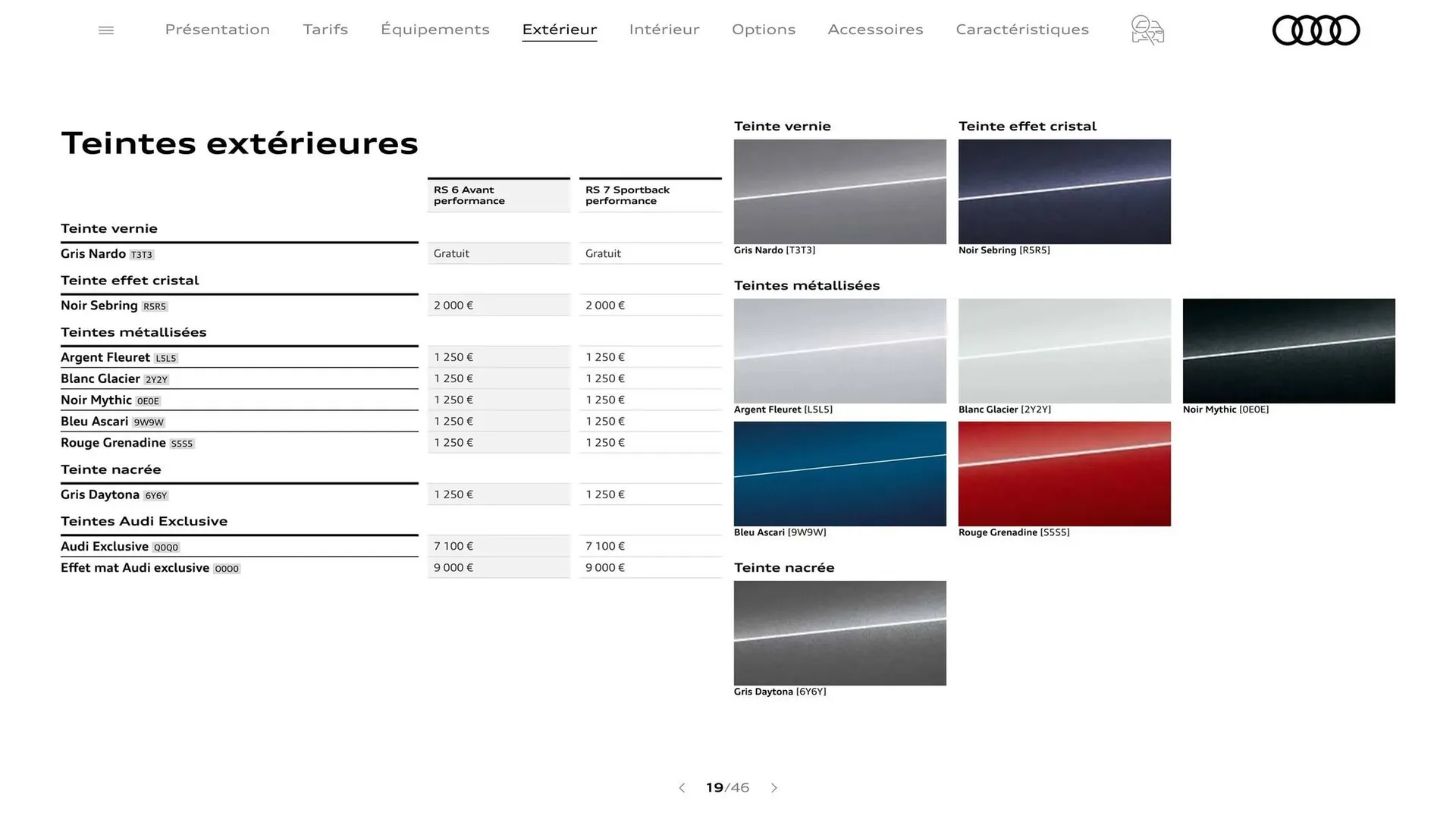Screen dimensions: 1456x819
Task: Select the Tarifs menu item
Action: (325, 30)
